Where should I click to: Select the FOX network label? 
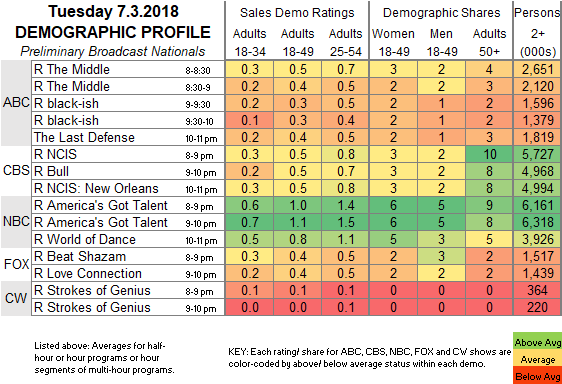click(x=16, y=264)
